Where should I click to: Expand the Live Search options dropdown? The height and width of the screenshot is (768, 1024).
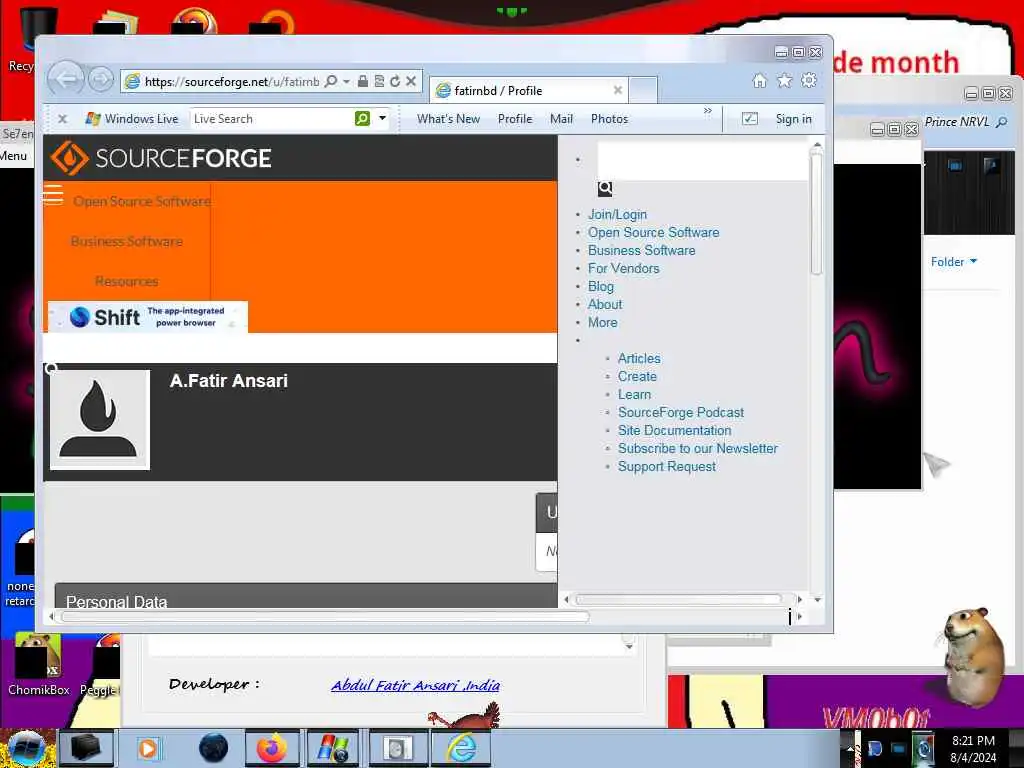click(x=383, y=119)
